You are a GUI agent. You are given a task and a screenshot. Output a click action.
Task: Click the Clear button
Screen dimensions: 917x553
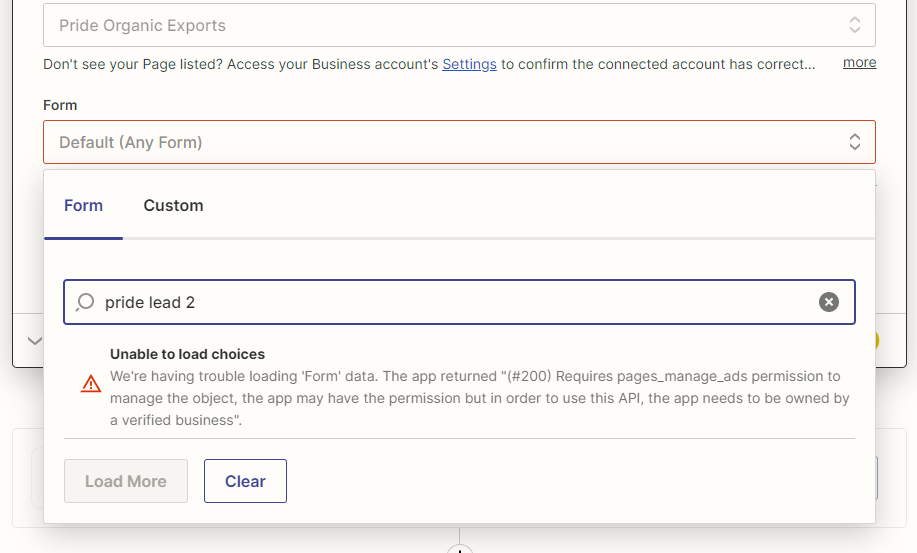pos(245,481)
